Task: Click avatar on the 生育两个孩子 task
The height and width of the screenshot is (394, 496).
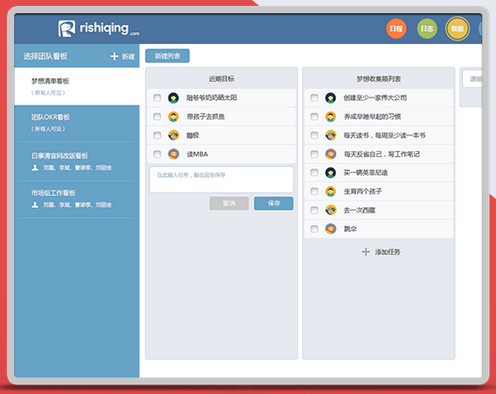Action: point(330,191)
